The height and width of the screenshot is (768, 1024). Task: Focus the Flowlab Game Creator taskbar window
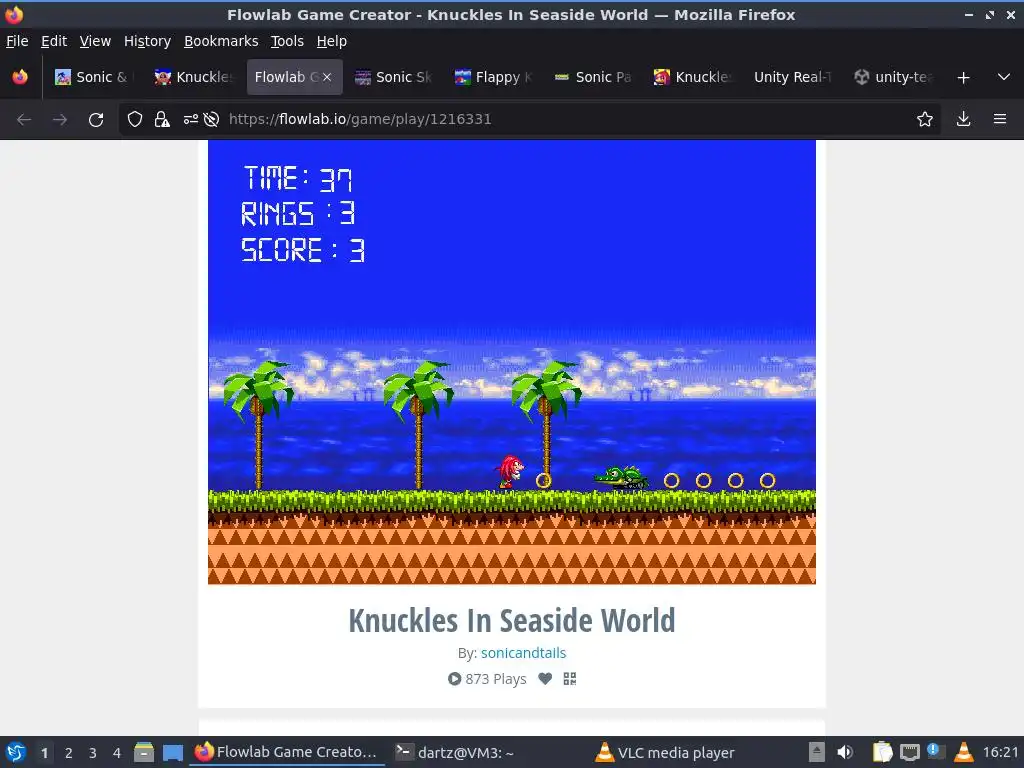287,752
